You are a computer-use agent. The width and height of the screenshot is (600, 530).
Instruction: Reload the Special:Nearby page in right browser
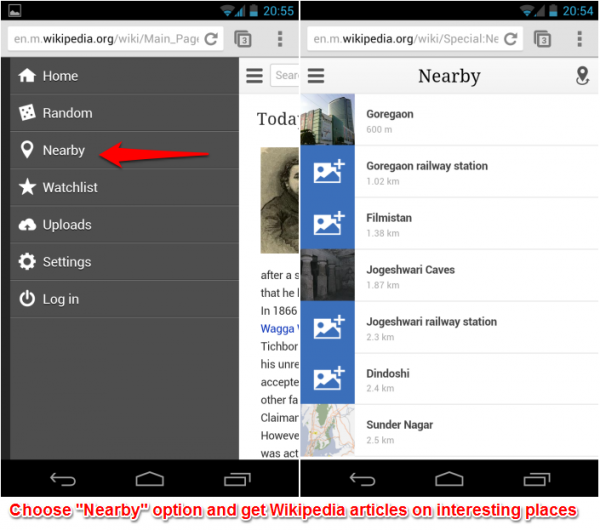(511, 39)
